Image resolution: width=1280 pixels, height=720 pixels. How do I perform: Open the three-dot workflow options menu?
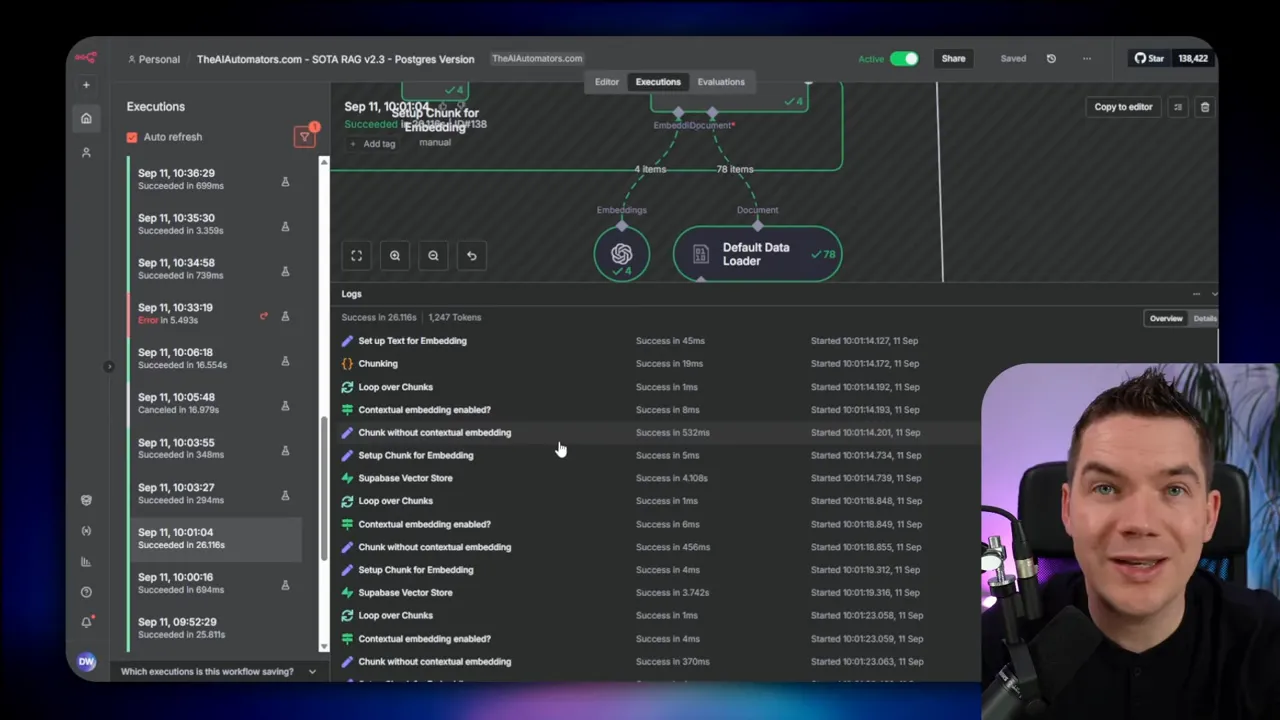pyautogui.click(x=1087, y=59)
